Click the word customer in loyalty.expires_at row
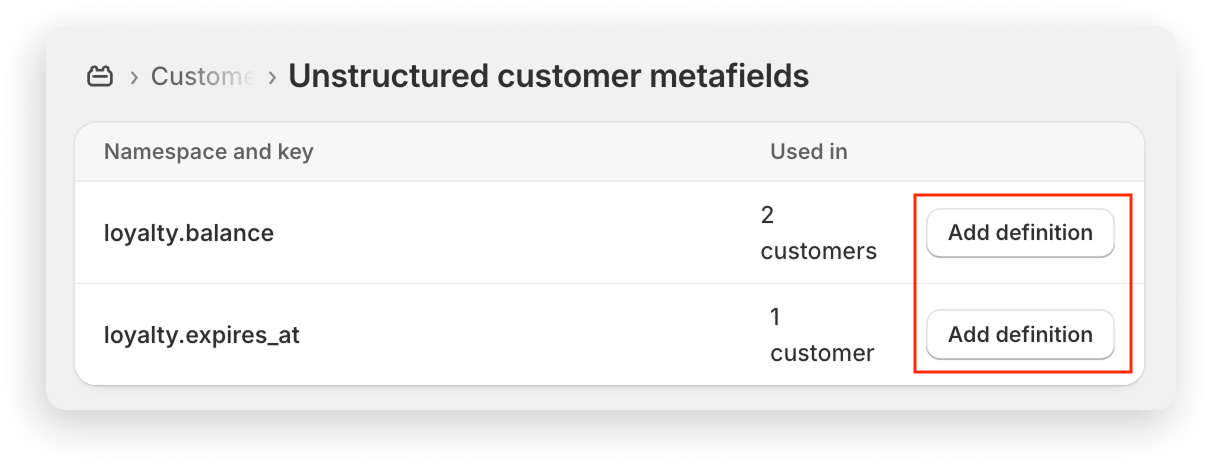The width and height of the screenshot is (1210, 464). [x=822, y=353]
